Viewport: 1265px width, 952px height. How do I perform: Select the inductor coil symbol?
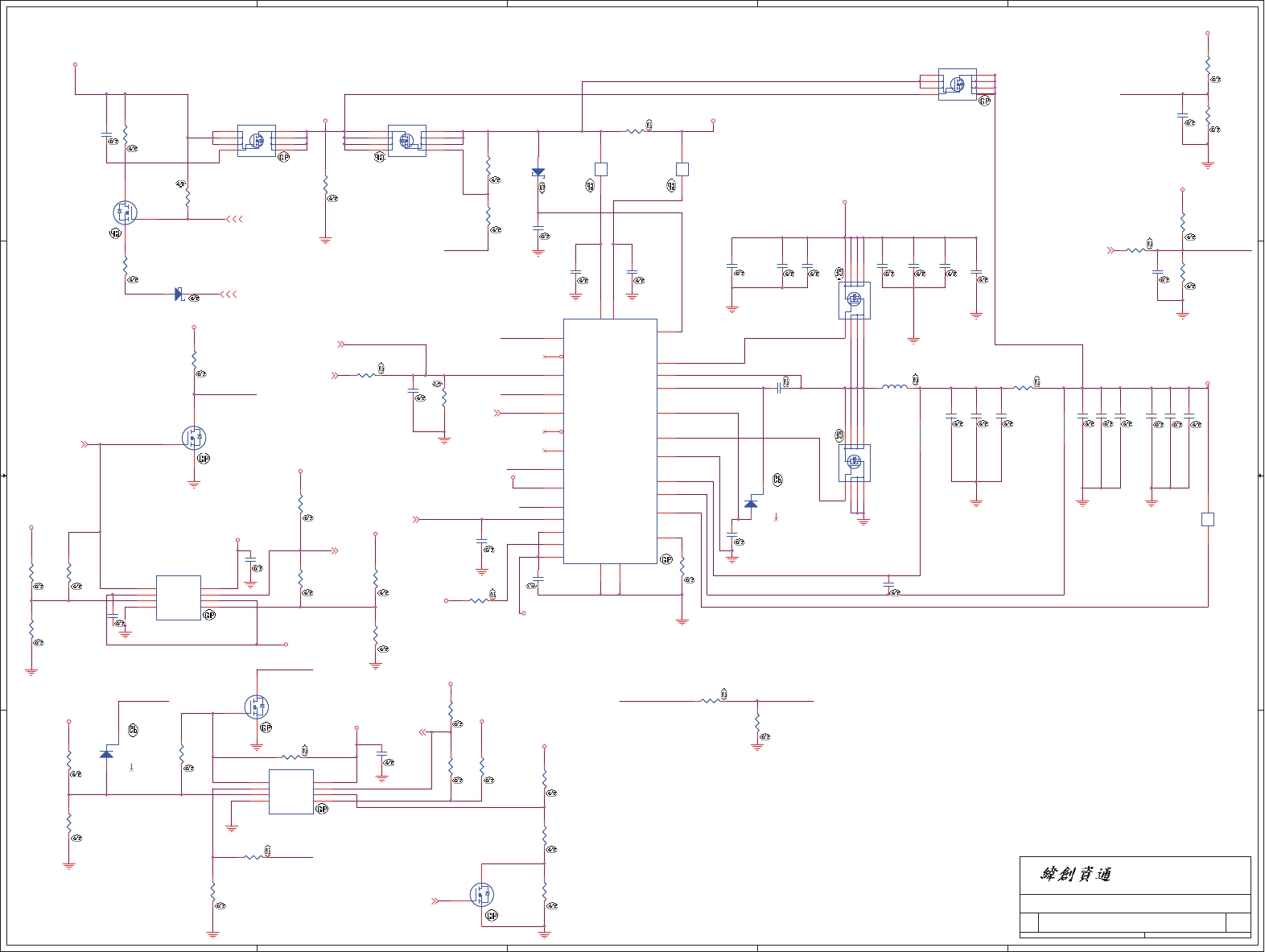[895, 387]
